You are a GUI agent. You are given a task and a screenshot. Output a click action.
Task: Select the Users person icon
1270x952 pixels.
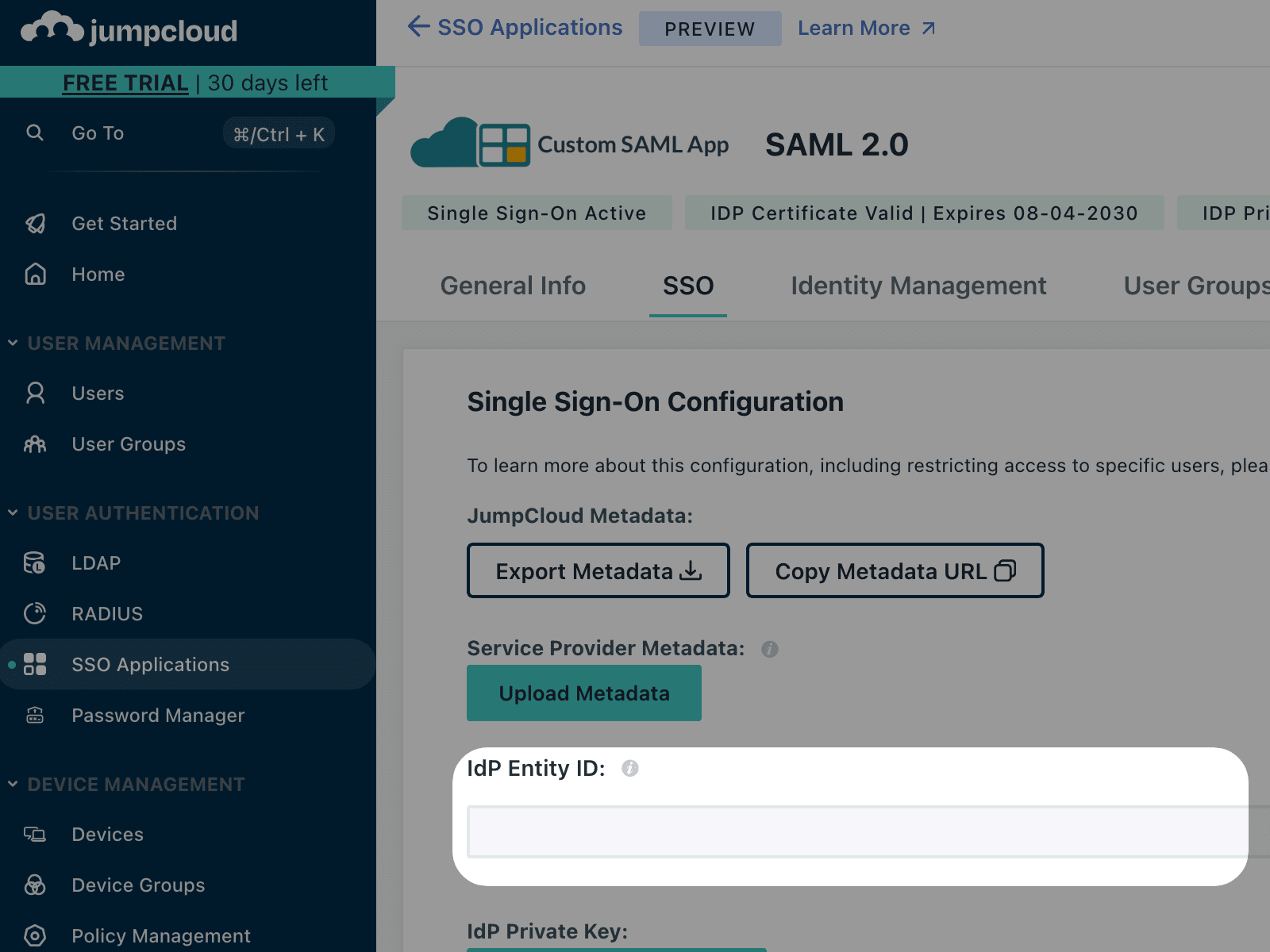point(35,393)
